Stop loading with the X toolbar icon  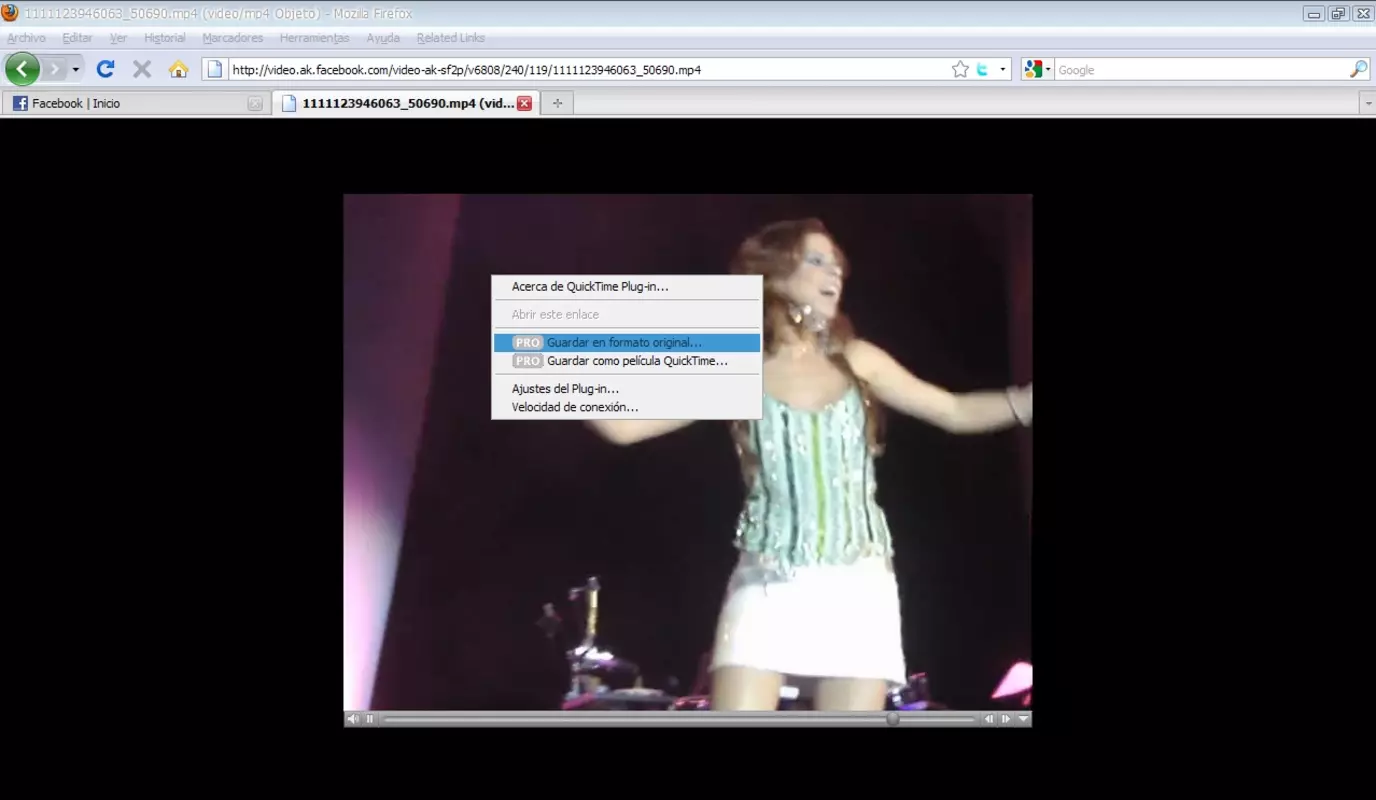tap(142, 69)
